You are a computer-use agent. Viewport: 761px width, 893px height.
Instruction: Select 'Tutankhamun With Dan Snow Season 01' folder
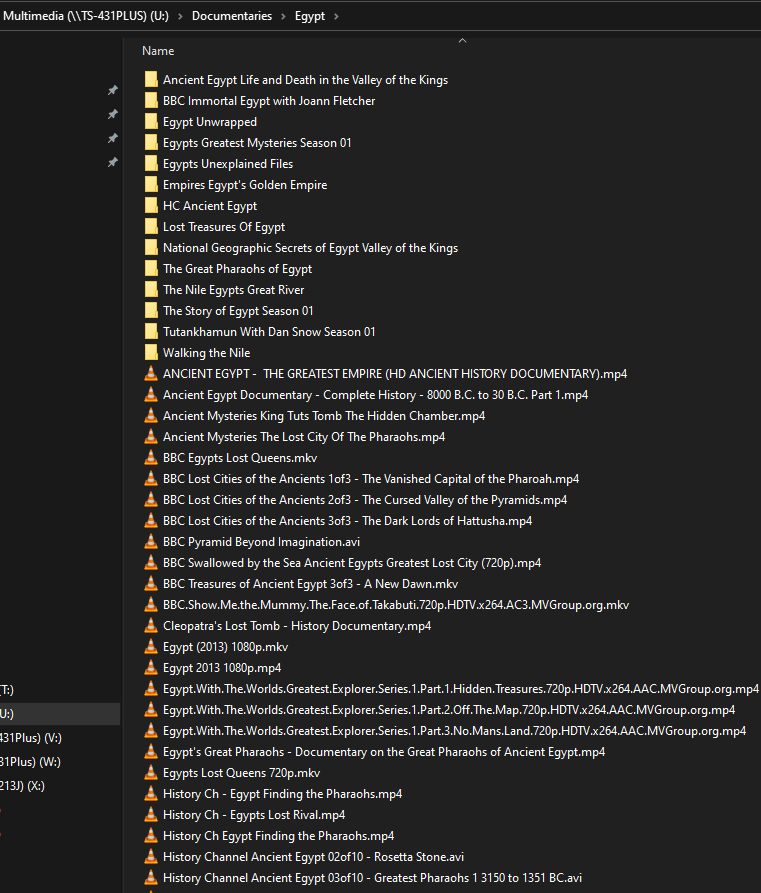click(269, 331)
